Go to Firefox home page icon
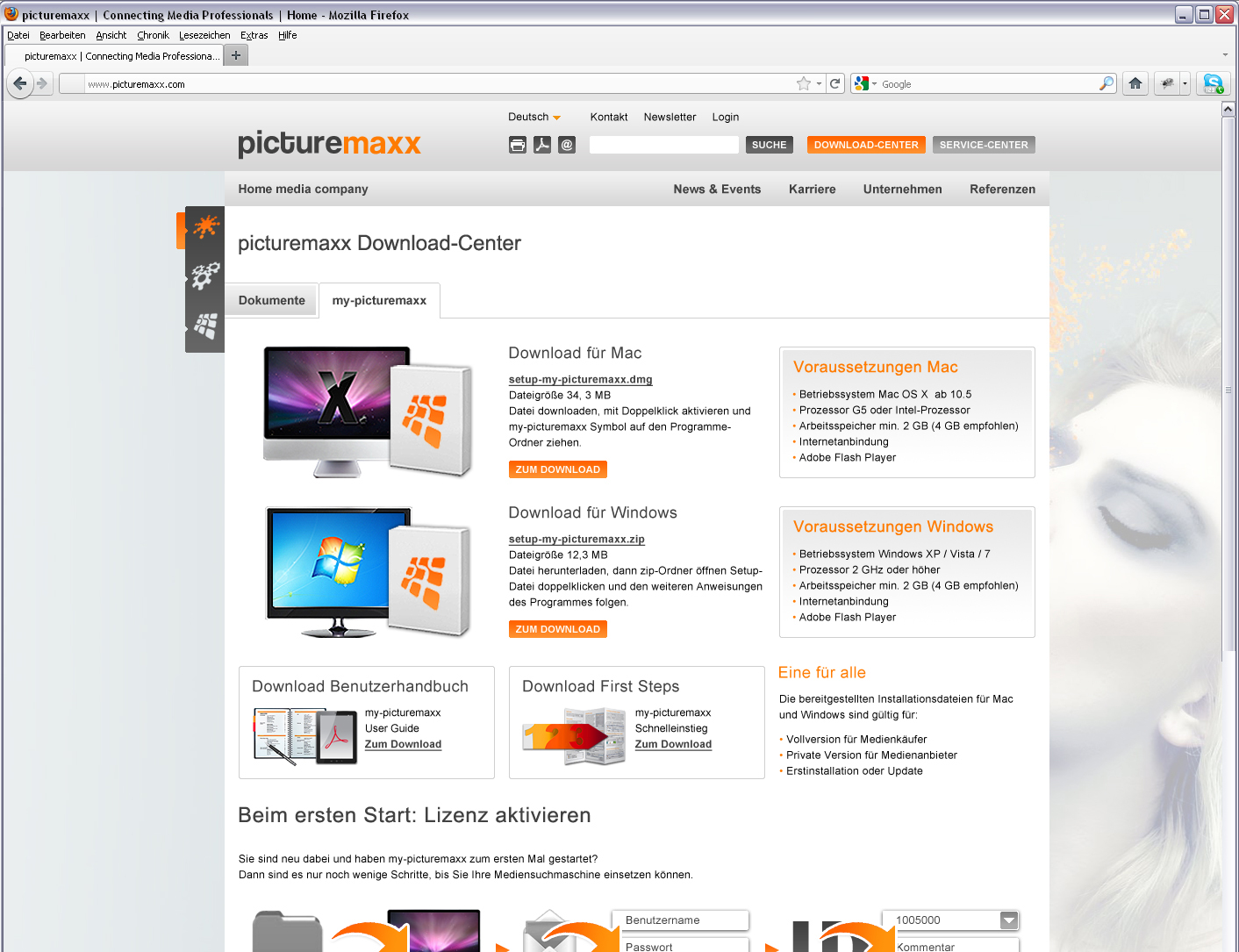Viewport: 1239px width, 952px height. pyautogui.click(x=1135, y=83)
